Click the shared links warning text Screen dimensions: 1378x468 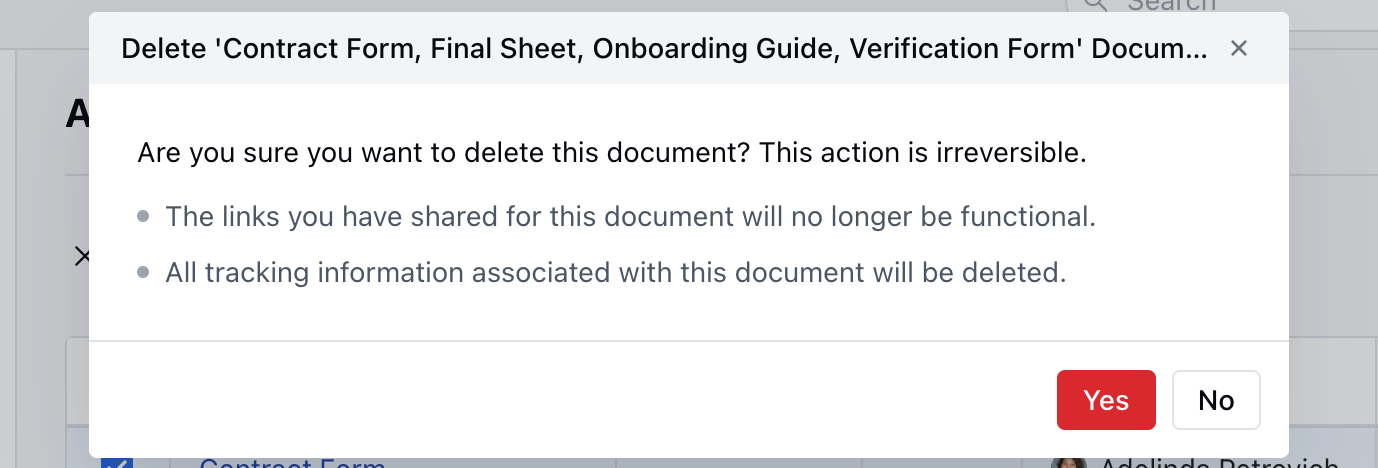coord(630,216)
